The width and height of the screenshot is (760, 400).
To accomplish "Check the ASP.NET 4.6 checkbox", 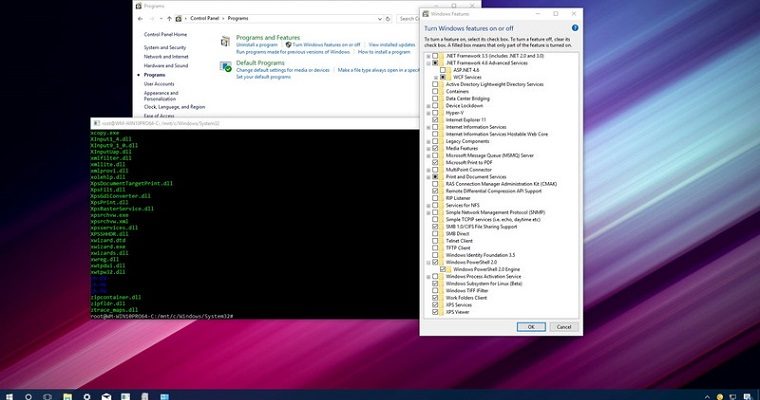I will pos(443,70).
